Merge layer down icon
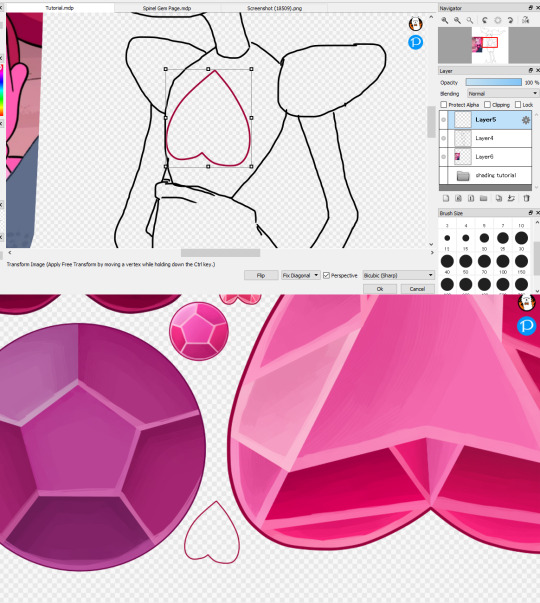This screenshot has width=540, height=603. coord(511,198)
